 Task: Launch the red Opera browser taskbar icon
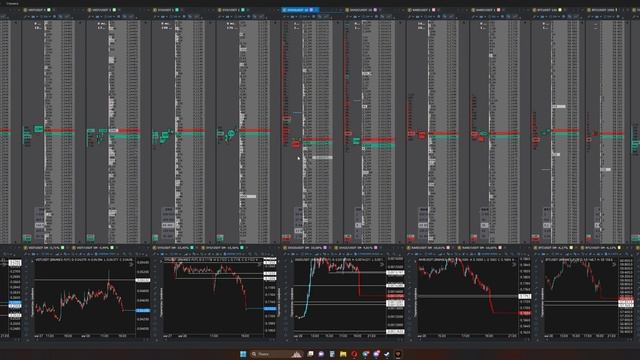354,354
